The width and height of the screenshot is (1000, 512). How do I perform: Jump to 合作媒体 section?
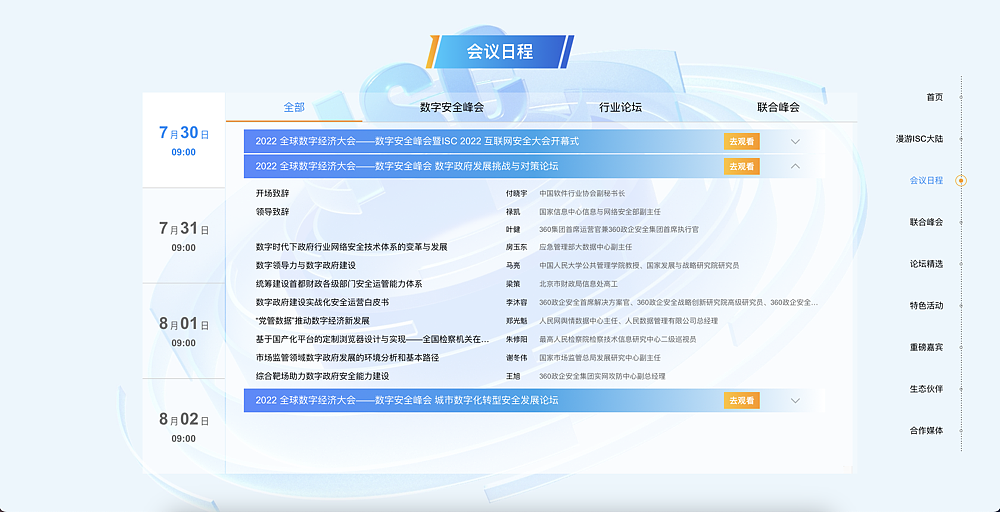926,430
